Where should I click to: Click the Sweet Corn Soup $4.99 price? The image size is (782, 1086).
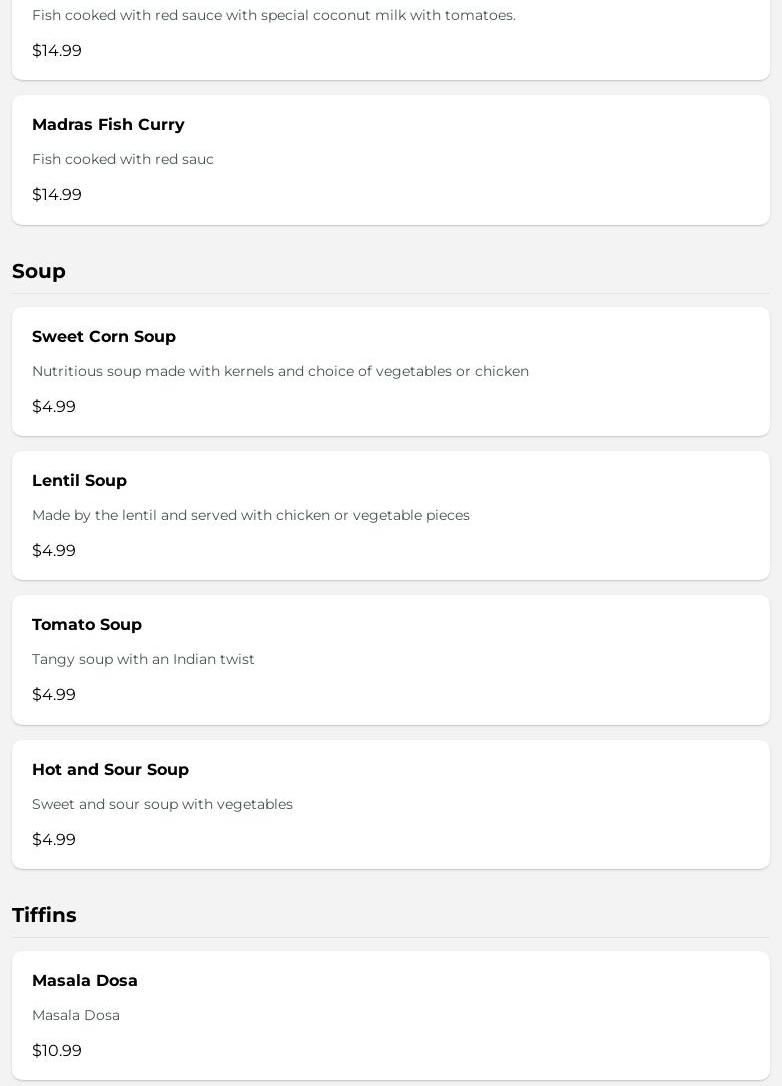click(54, 407)
